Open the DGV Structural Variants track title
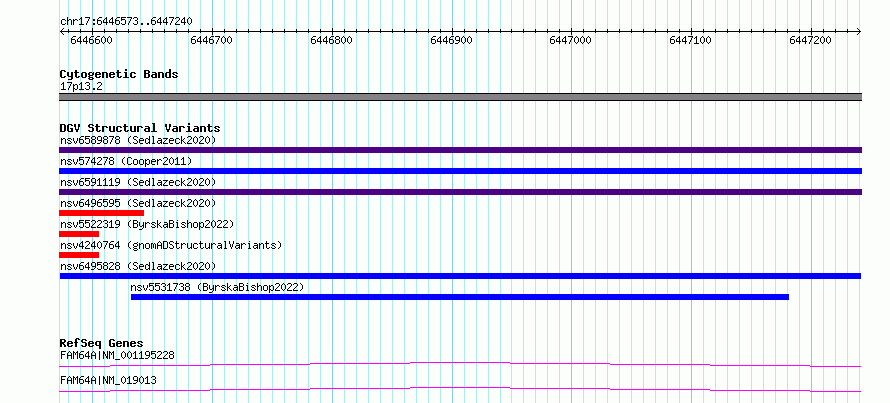890x403 pixels. 140,128
